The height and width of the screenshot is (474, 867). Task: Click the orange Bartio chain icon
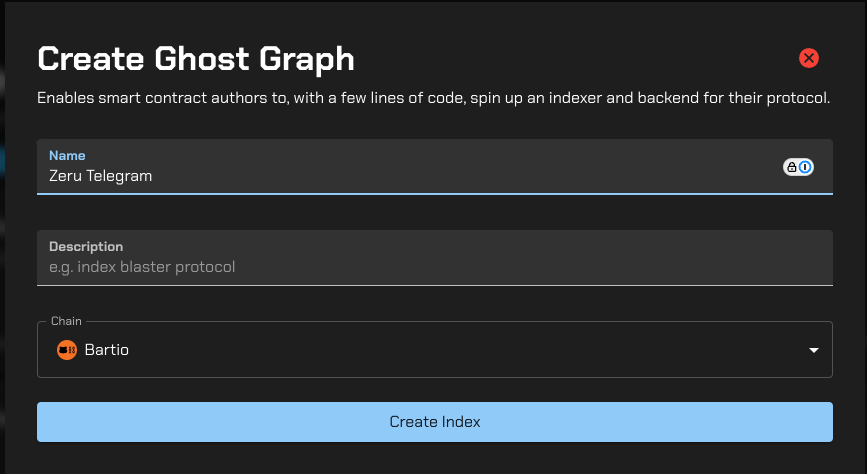pos(67,350)
